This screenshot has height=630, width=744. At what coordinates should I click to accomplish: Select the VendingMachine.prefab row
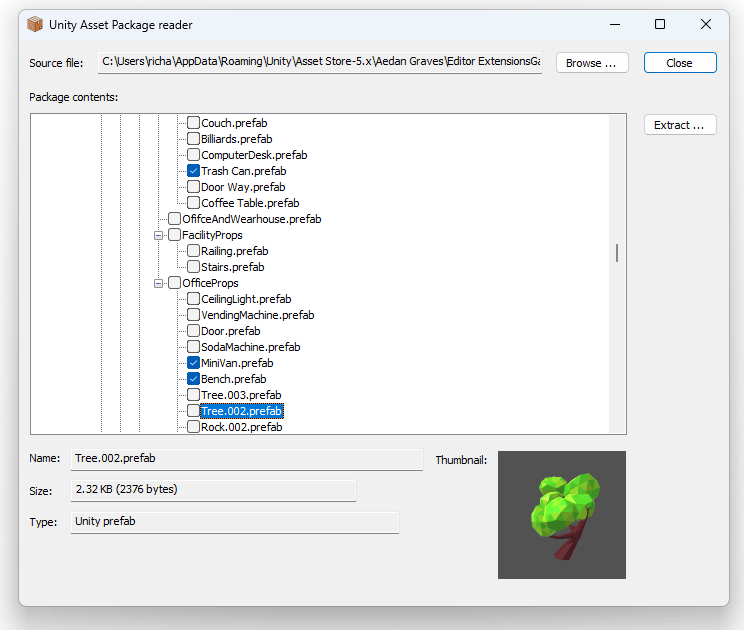[x=257, y=315]
